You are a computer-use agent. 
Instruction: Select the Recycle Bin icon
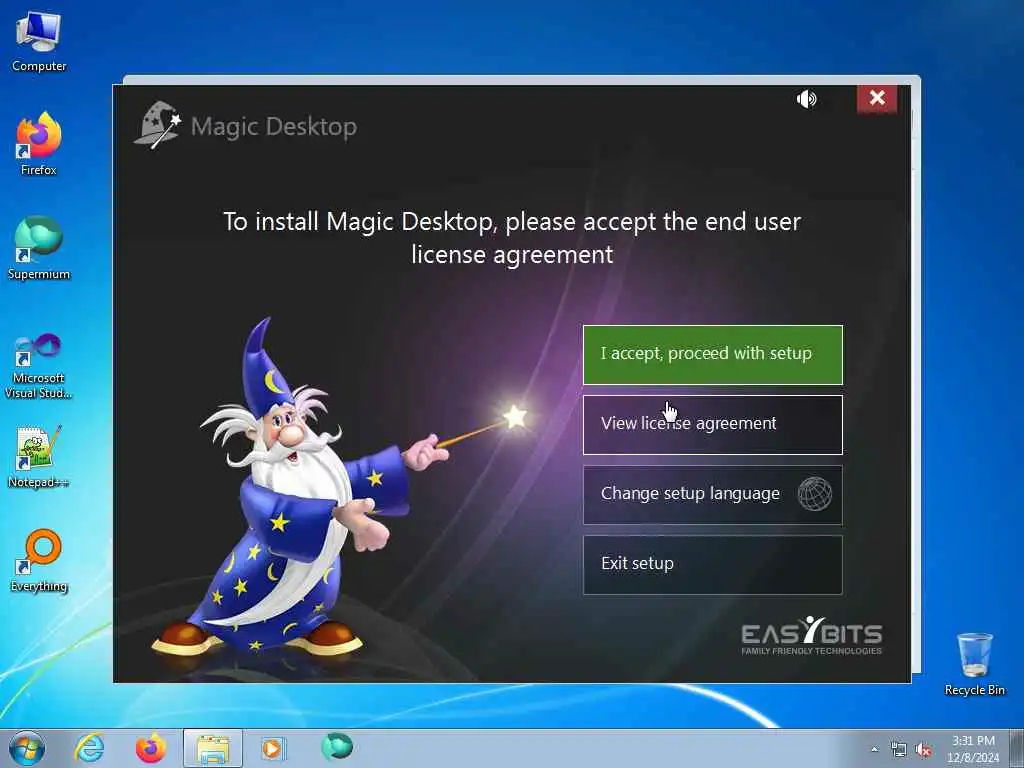pos(974,664)
